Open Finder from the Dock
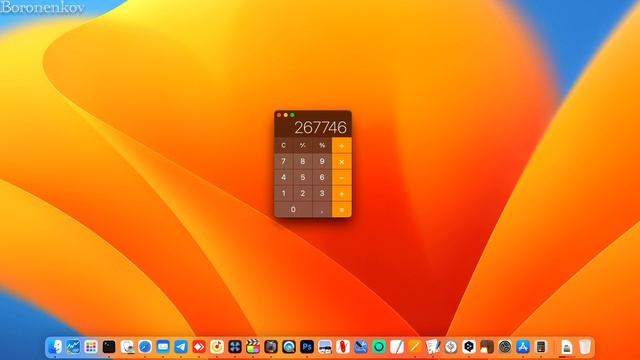This screenshot has height=360, width=640. (x=55, y=347)
